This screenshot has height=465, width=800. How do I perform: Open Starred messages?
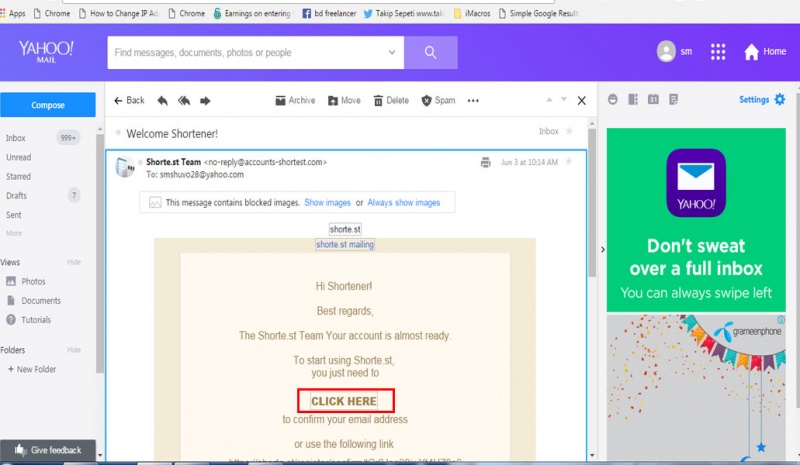coord(18,177)
